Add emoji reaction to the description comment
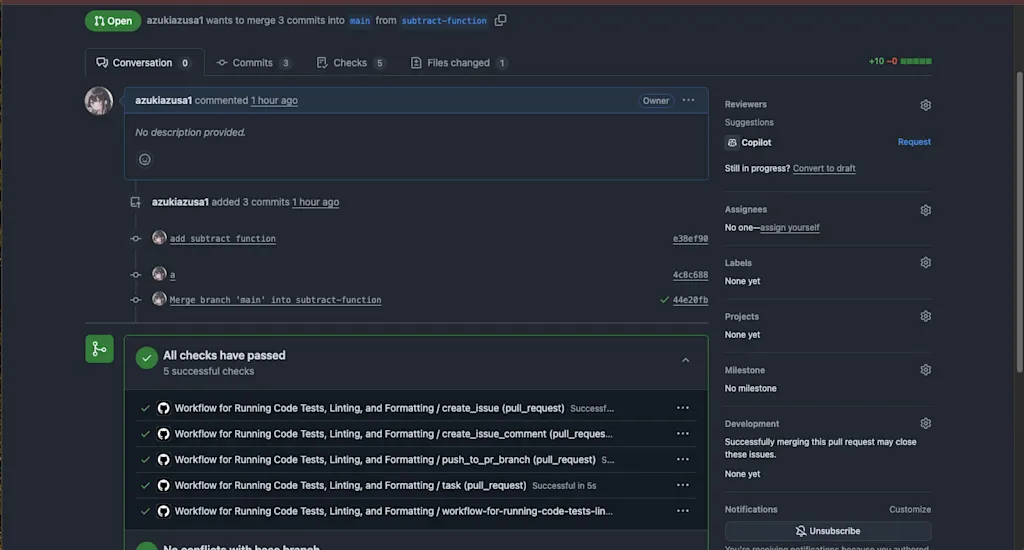 tap(145, 159)
